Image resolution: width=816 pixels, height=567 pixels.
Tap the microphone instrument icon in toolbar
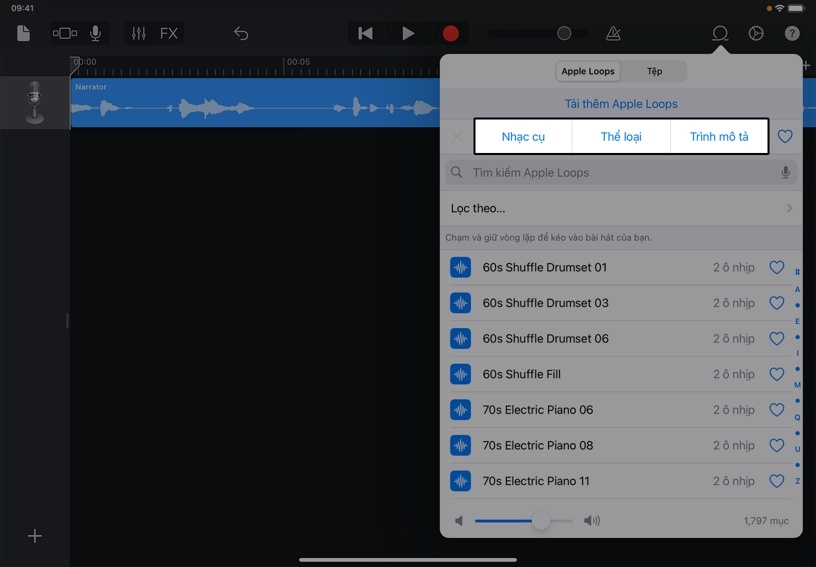tap(96, 33)
